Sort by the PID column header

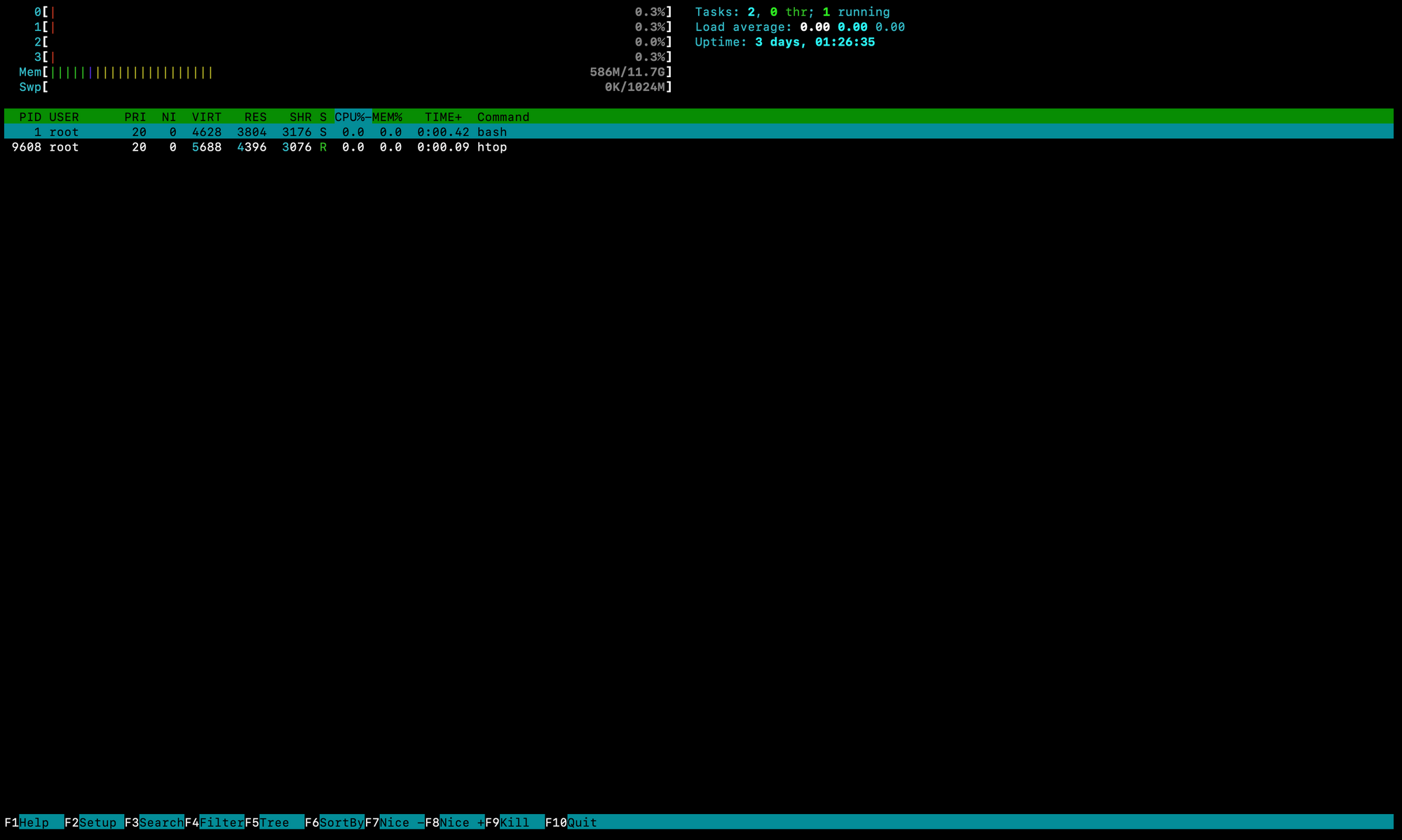pyautogui.click(x=30, y=117)
